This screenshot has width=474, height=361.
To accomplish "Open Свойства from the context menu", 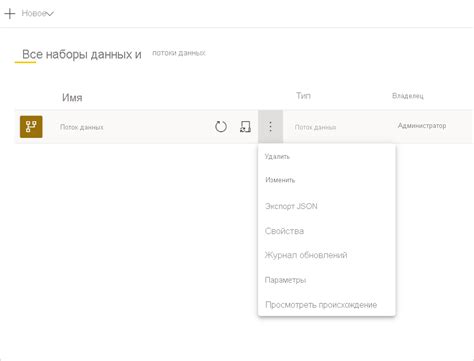I will 284,231.
